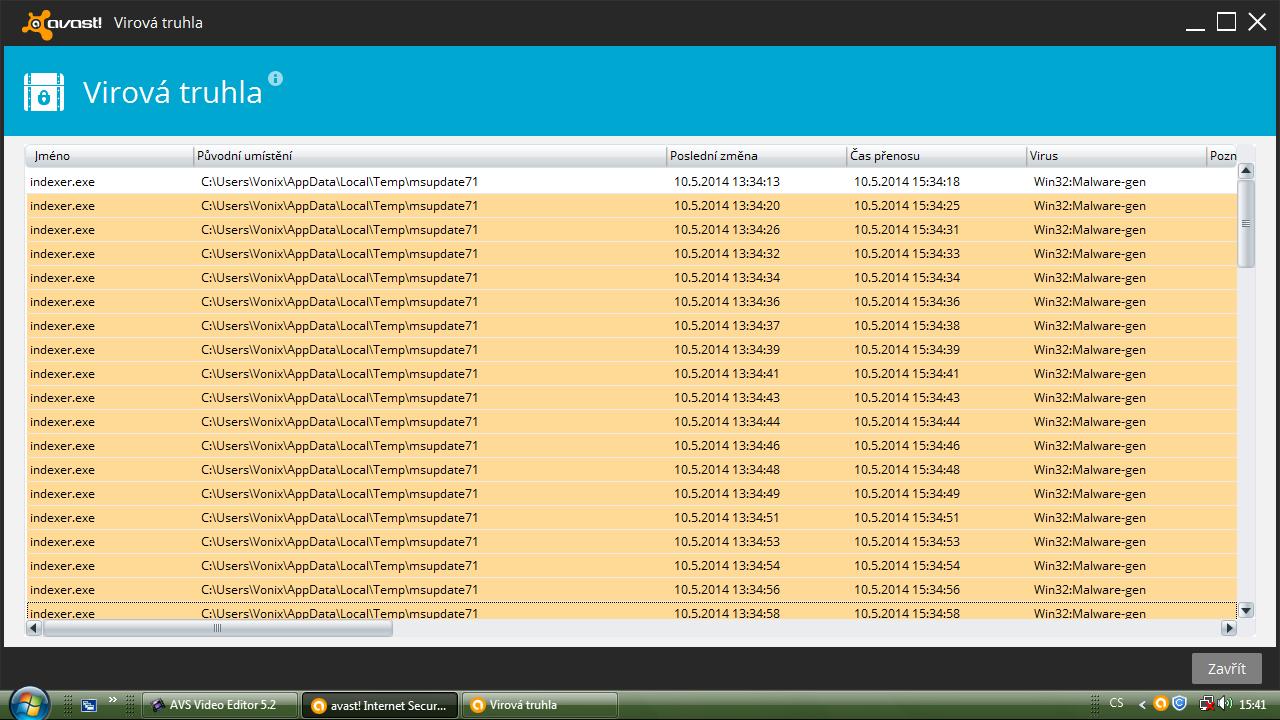Viewport: 1280px width, 720px height.
Task: Click the blue shield tray icon
Action: click(x=1180, y=704)
